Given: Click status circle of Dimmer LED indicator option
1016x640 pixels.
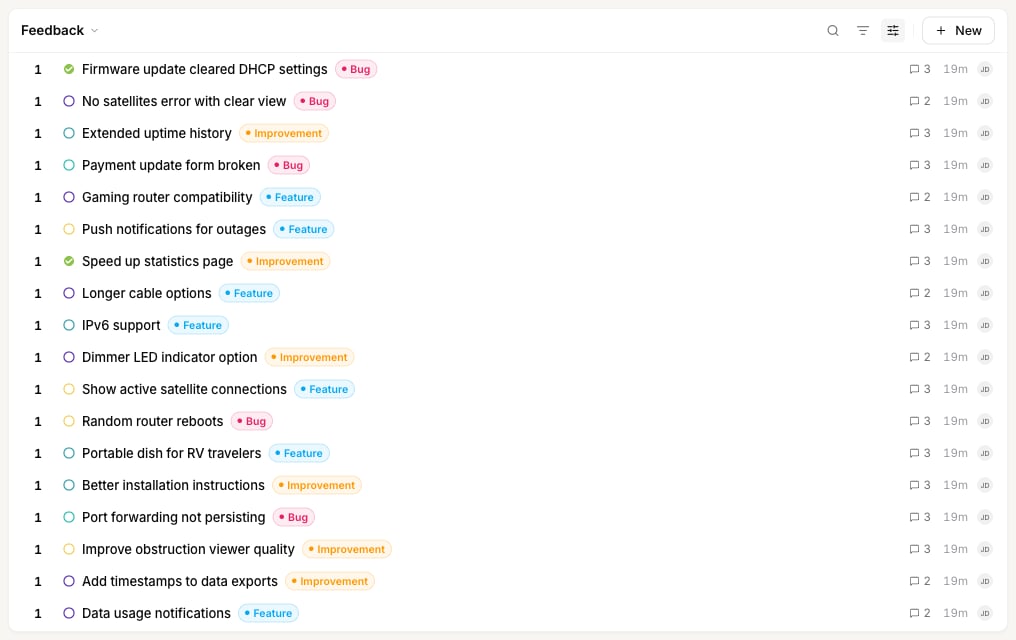Looking at the screenshot, I should (69, 358).
